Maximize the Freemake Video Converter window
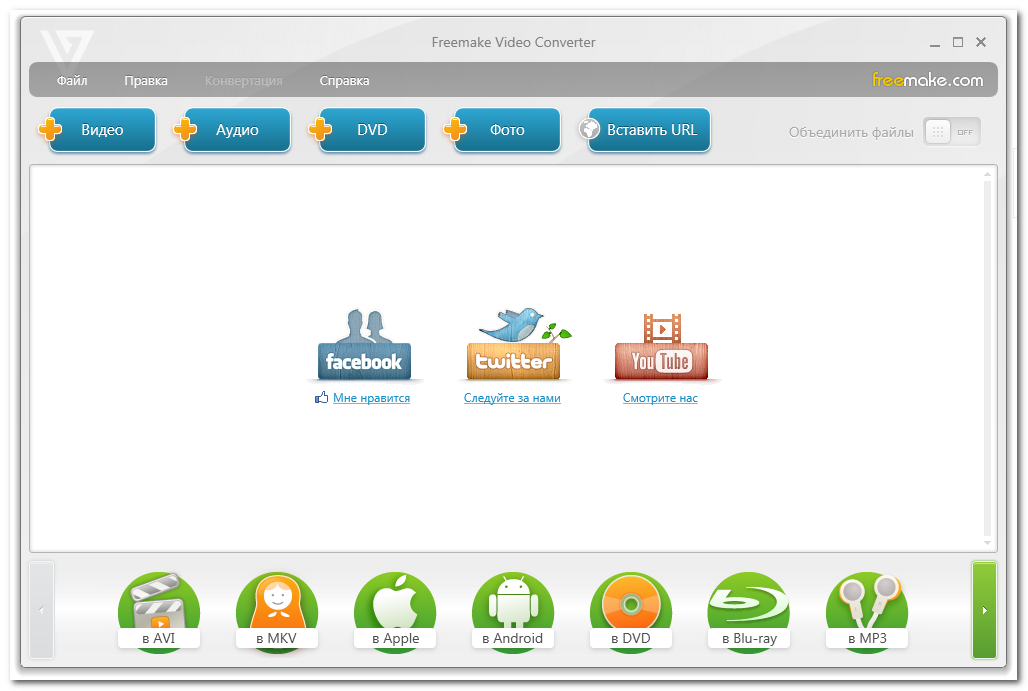Screen dimensions: 1028x691 958,42
